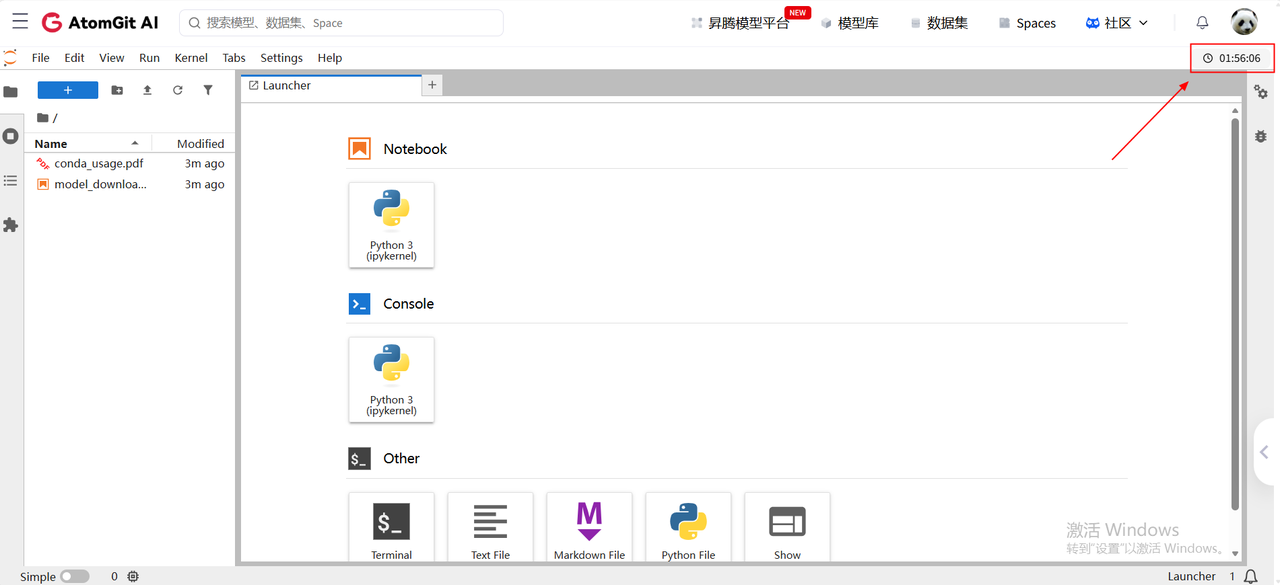Open the hamburger menu beside AtomGit logo

click(x=20, y=21)
